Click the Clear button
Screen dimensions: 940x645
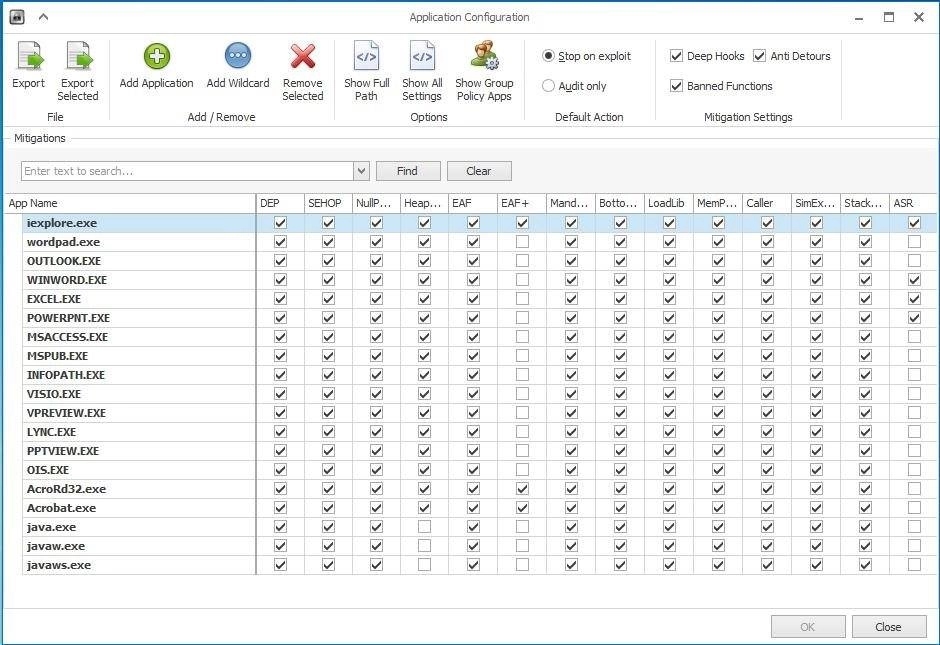(x=479, y=171)
